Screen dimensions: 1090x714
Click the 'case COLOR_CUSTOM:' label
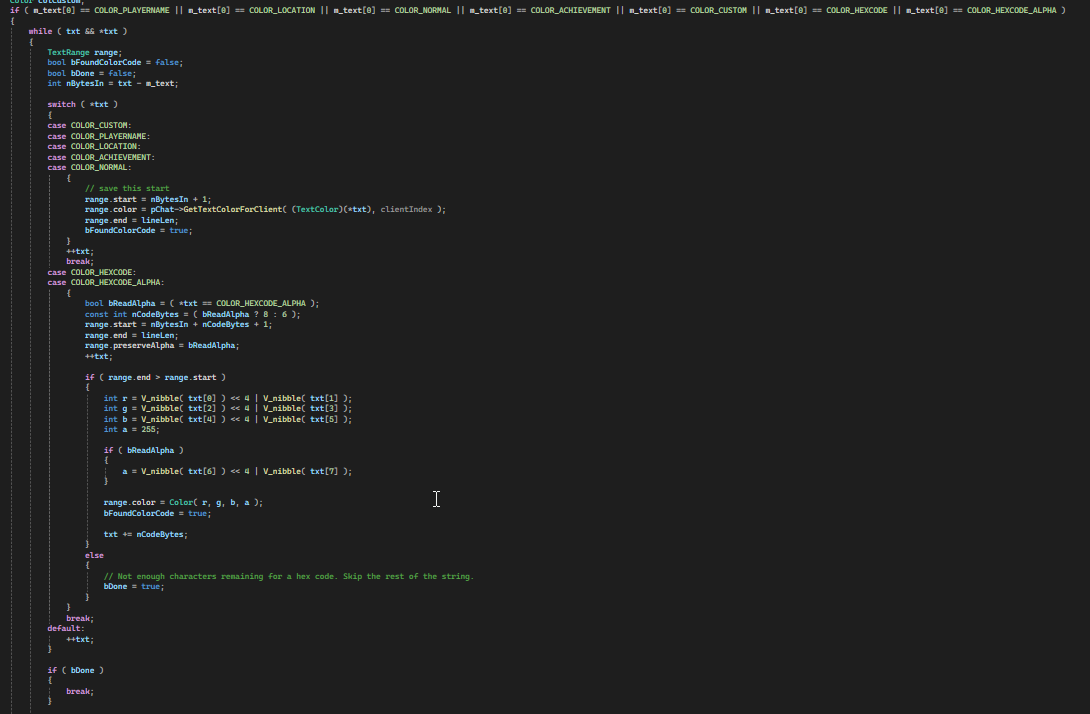[89, 126]
